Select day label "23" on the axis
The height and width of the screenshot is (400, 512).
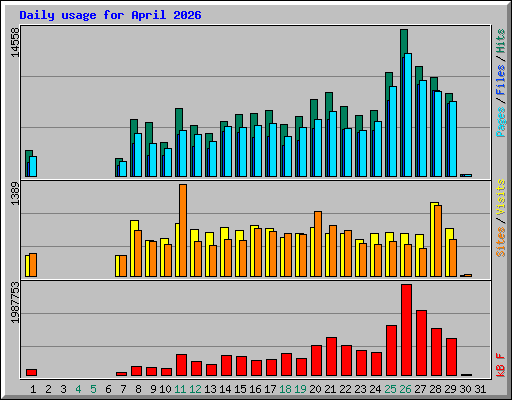360,389
